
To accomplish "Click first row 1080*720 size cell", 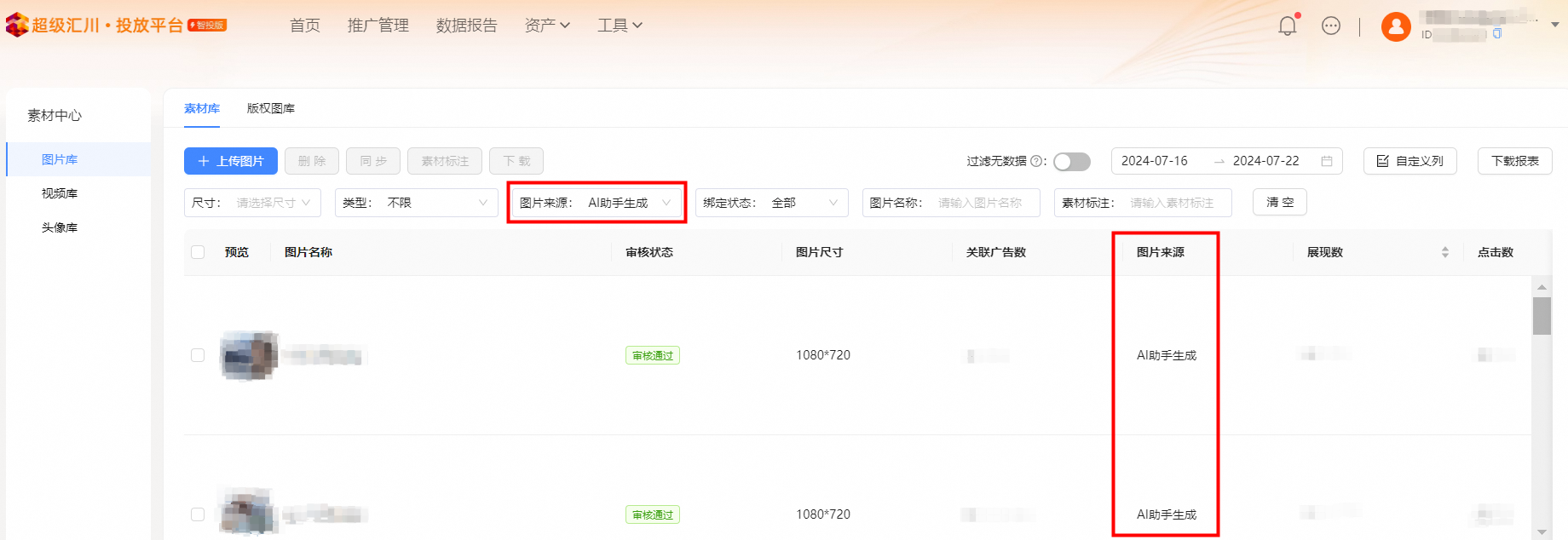I will 823,355.
